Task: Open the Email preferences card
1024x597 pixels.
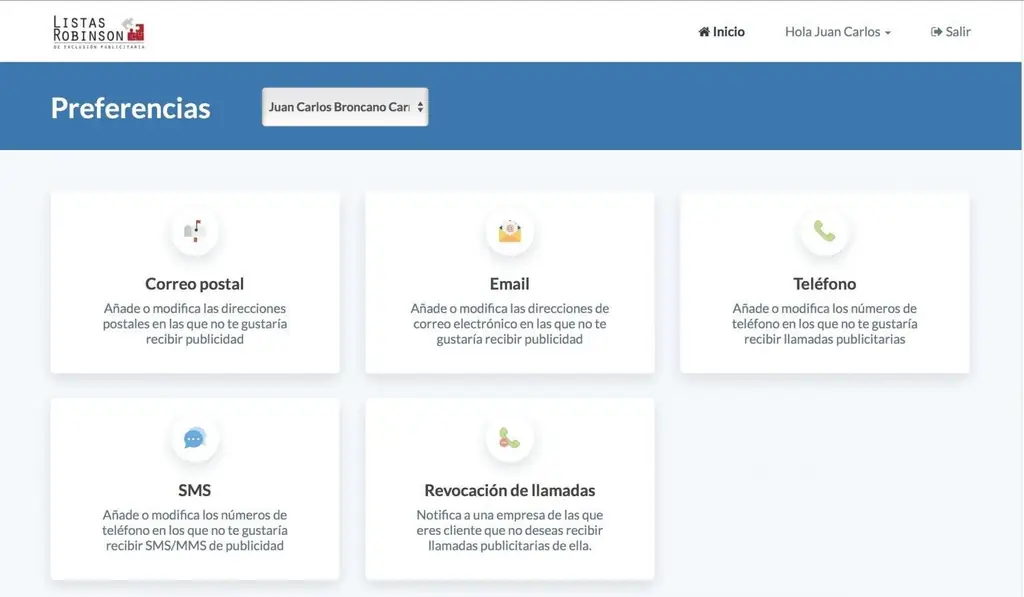Action: [509, 283]
